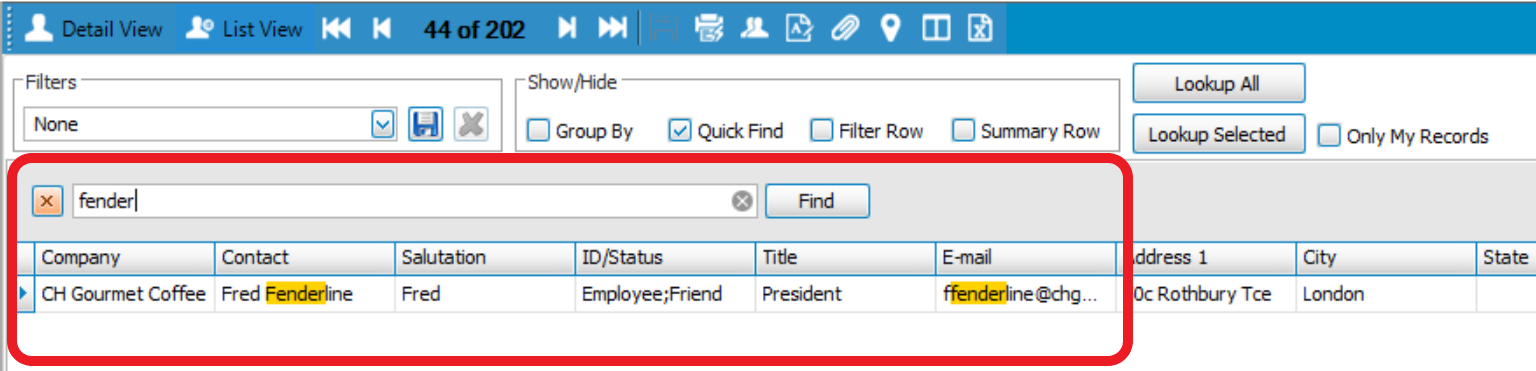This screenshot has width=1536, height=371.
Task: Switch to Detail View tab
Action: click(93, 29)
